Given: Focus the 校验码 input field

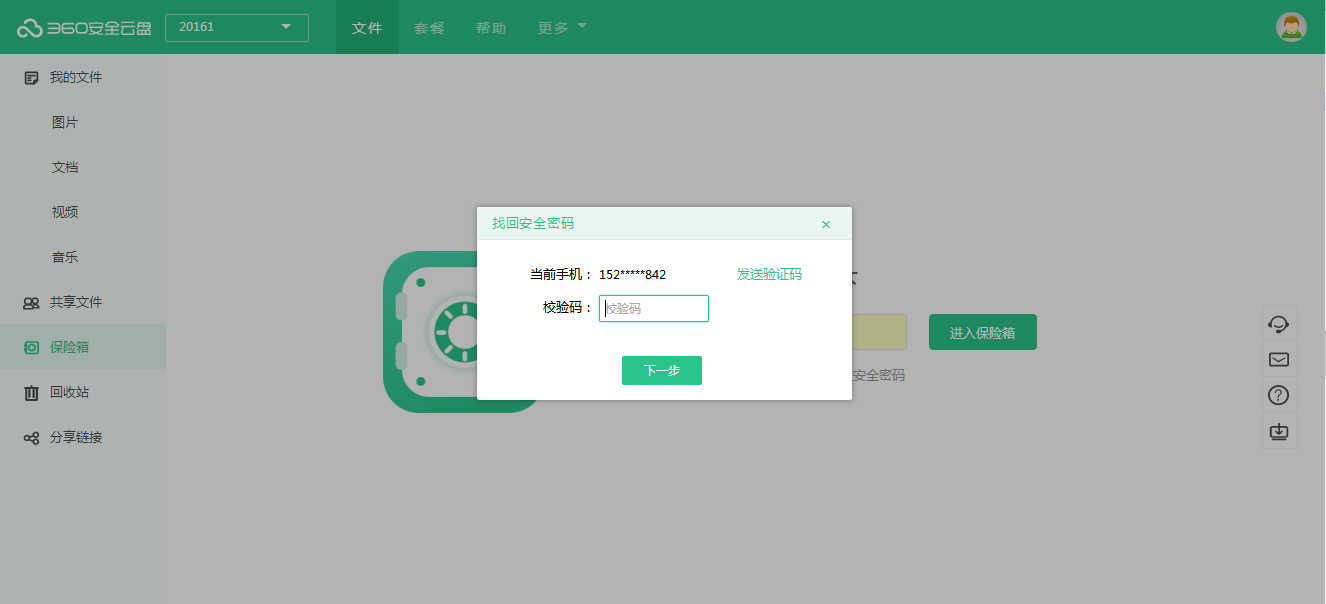Looking at the screenshot, I should point(654,308).
